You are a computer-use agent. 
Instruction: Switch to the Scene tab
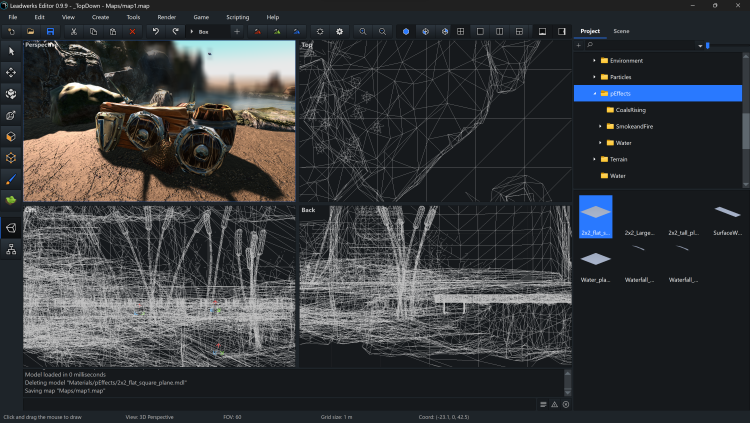(621, 31)
